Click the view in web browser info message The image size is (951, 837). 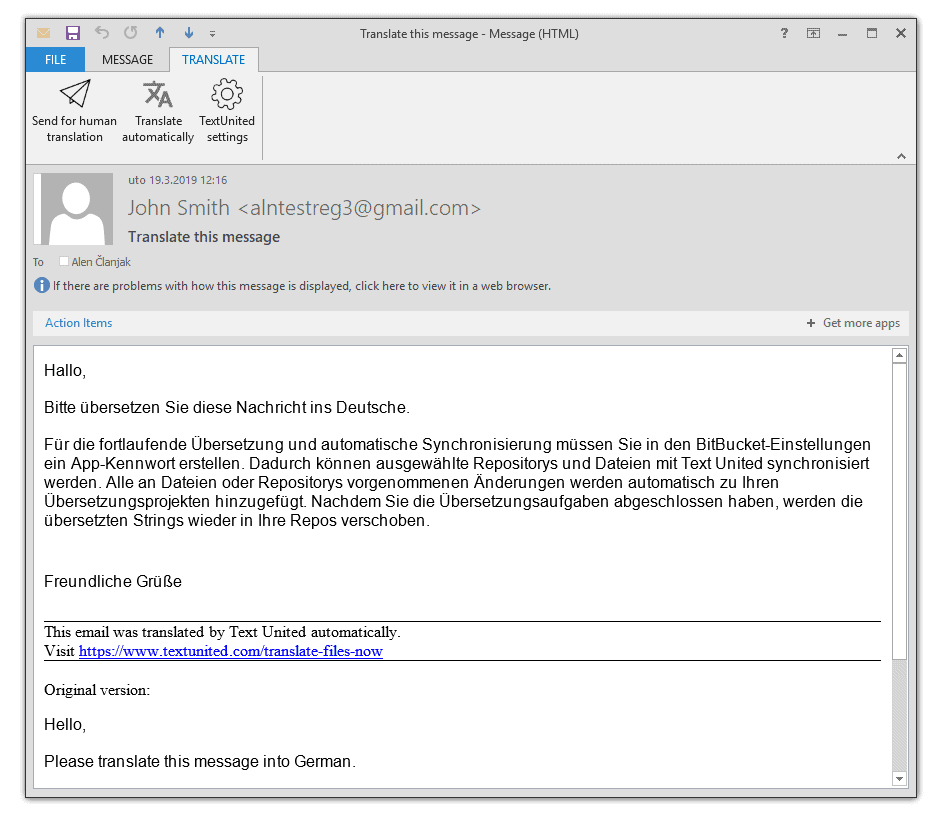[x=301, y=286]
